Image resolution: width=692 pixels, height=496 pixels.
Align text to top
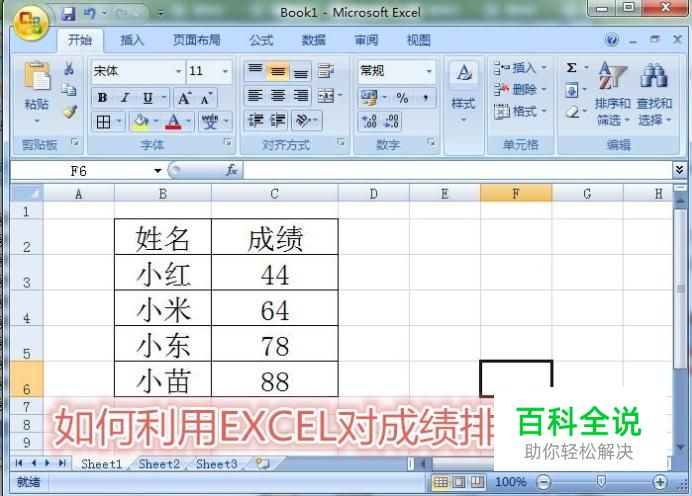[255, 71]
